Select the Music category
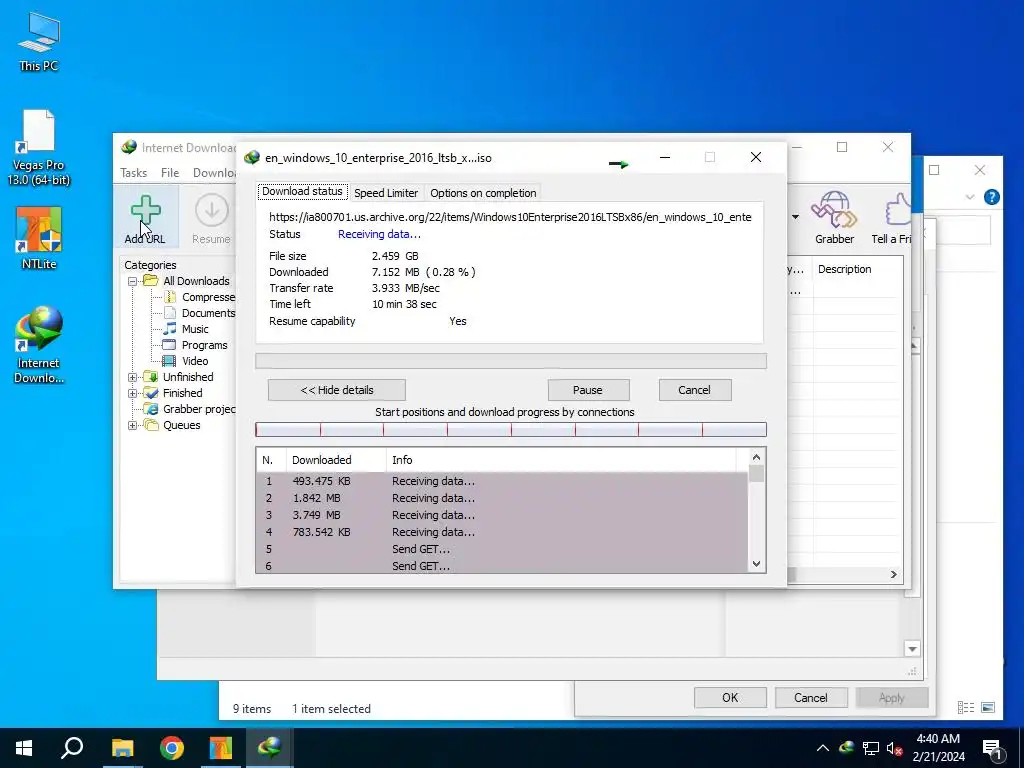The width and height of the screenshot is (1024, 768). [x=186, y=329]
